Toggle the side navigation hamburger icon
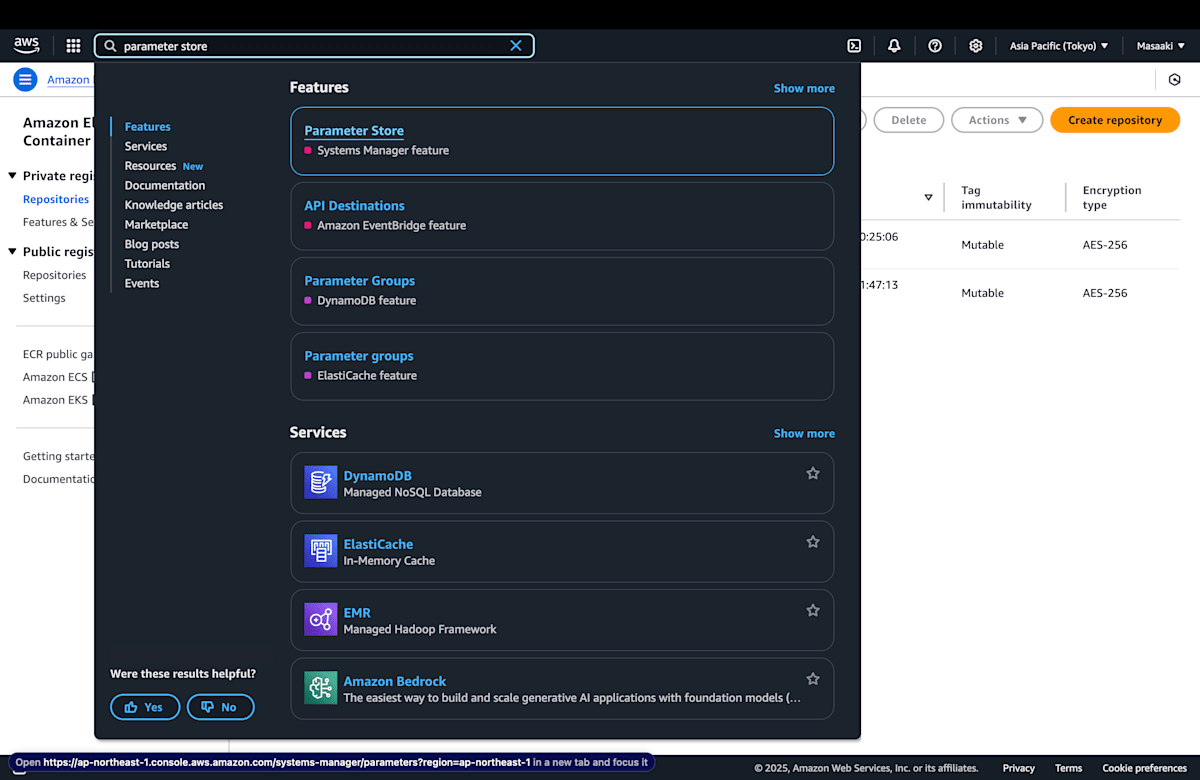Viewport: 1200px width, 780px height. tap(25, 80)
